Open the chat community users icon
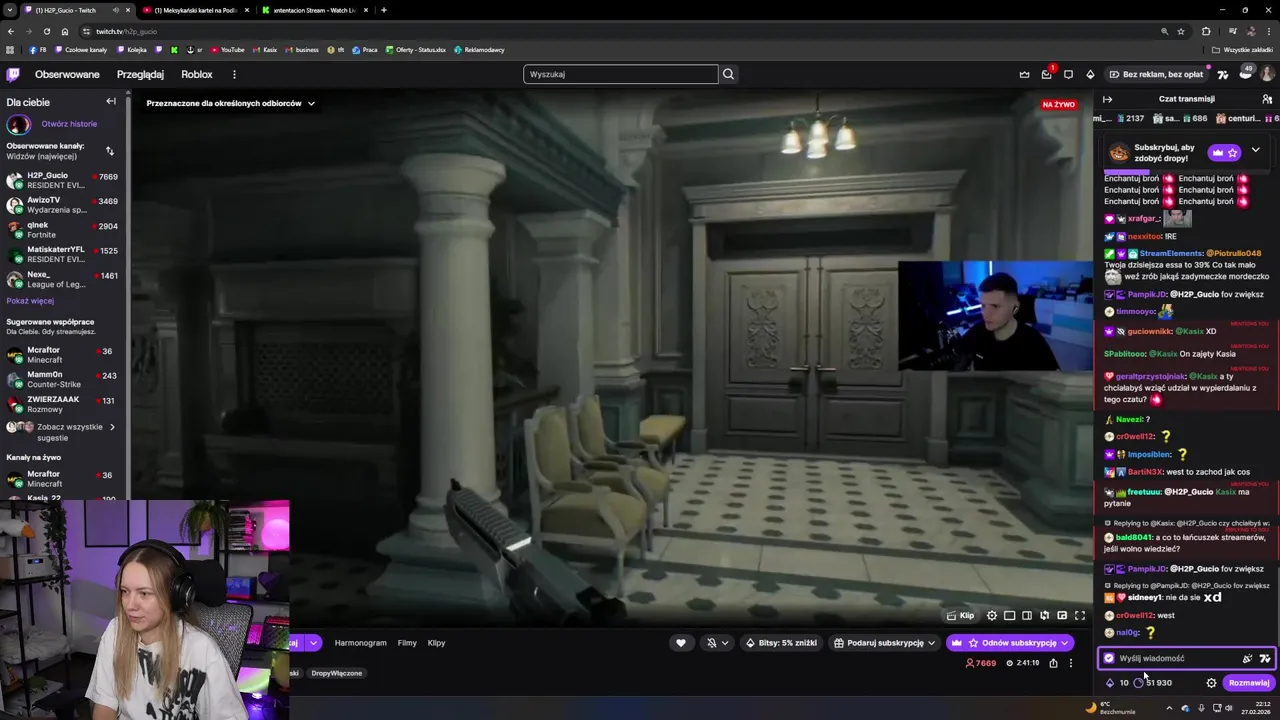 [x=1267, y=99]
